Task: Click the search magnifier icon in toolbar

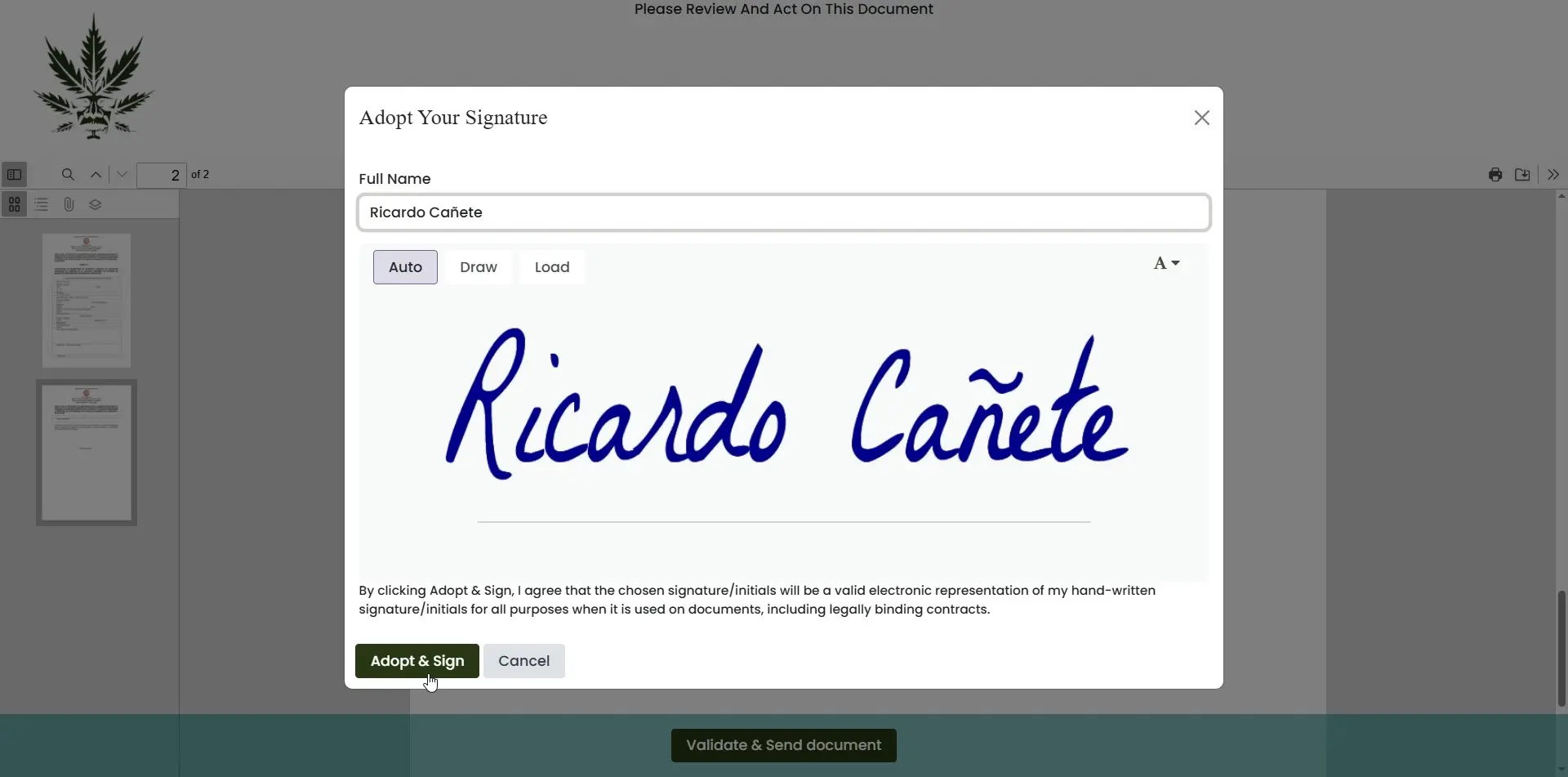Action: tap(68, 175)
